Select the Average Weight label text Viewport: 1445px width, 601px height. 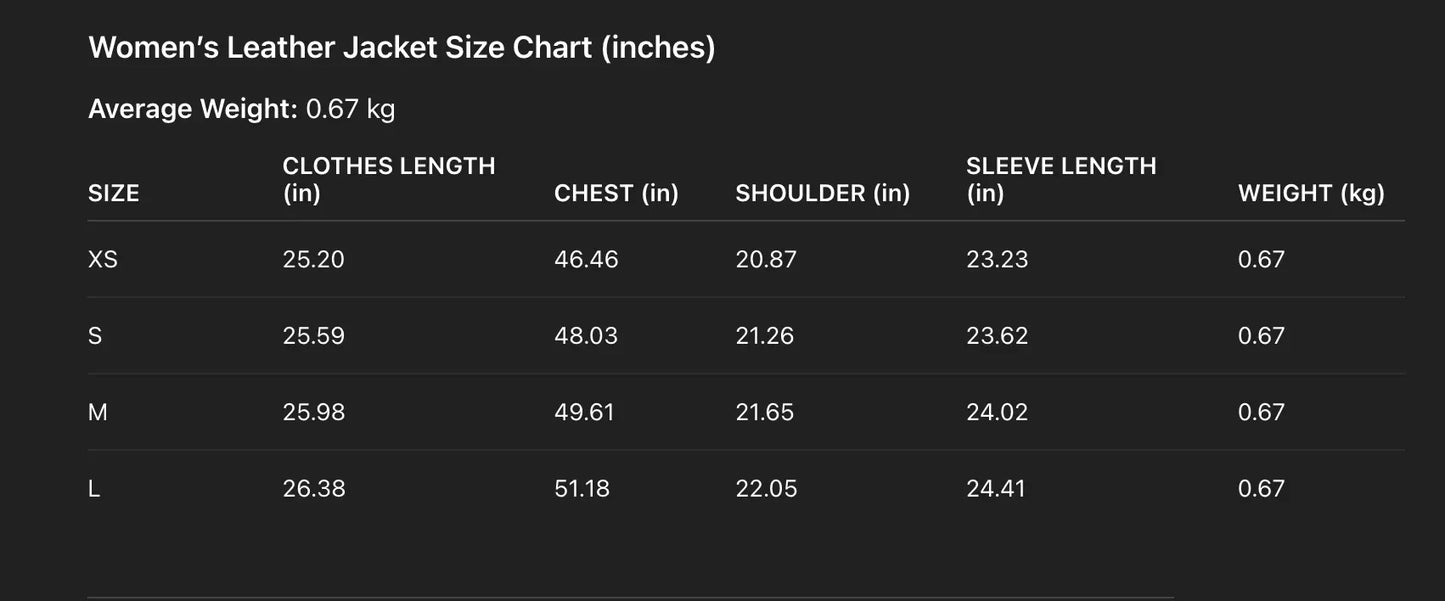pos(192,109)
